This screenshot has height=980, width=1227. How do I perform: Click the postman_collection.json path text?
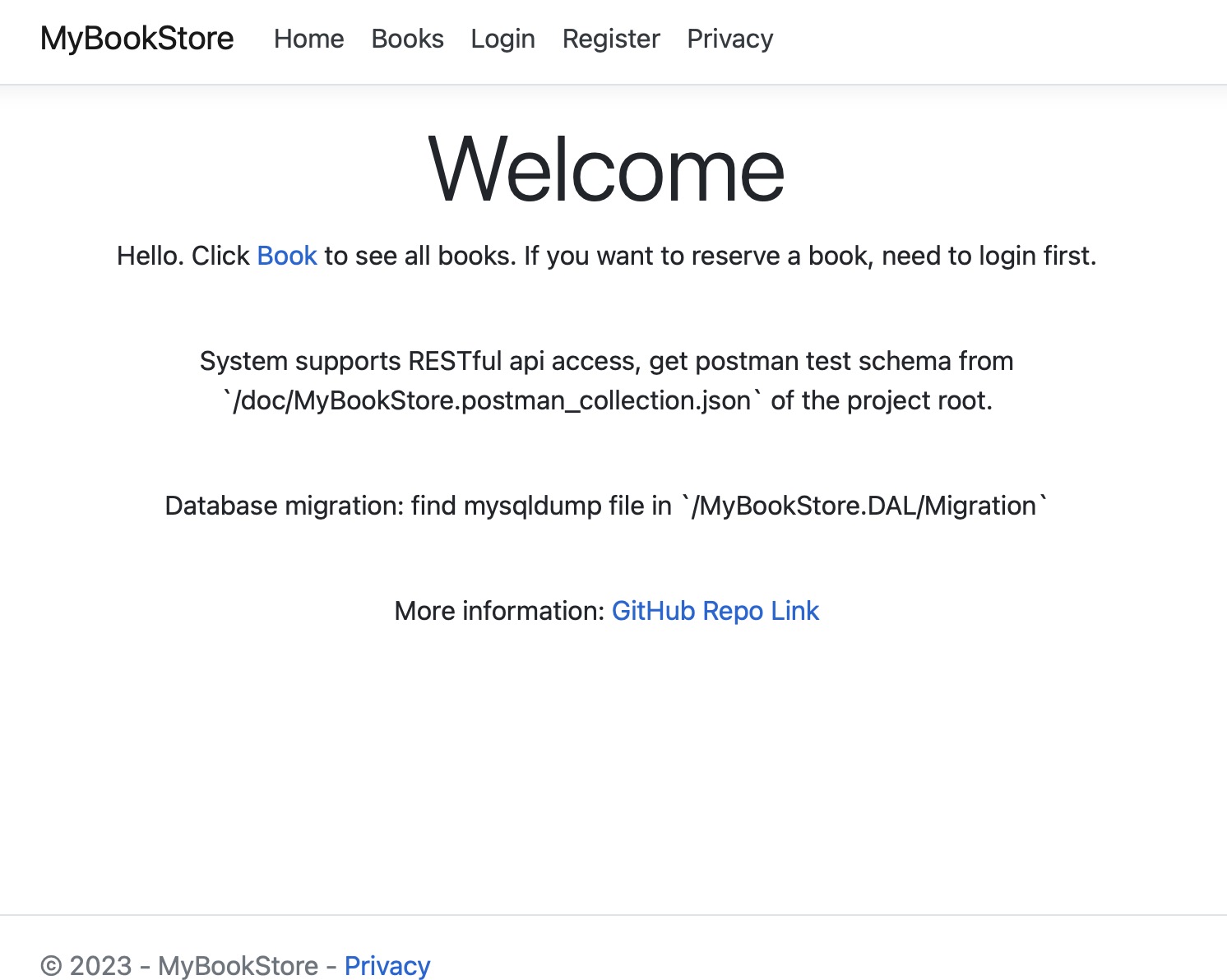tap(493, 400)
